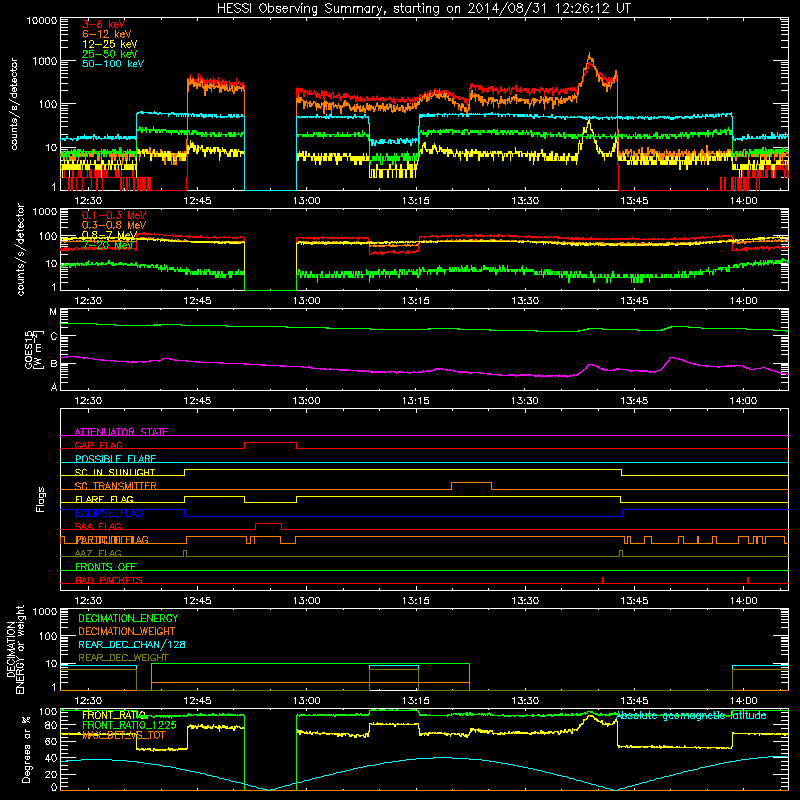800x800 pixels.
Task: Click the yellow 12-25 keV legend label
Action: [110, 44]
